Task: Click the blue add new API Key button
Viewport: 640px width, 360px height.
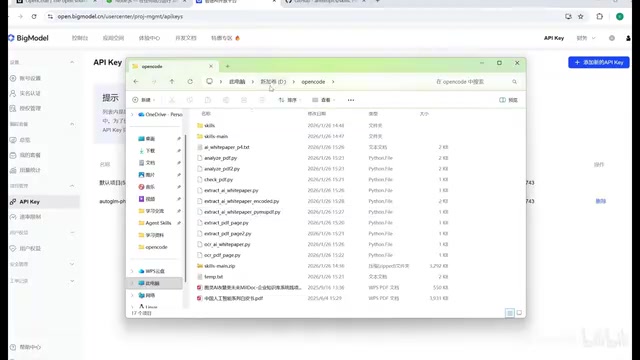Action: pyautogui.click(x=599, y=62)
